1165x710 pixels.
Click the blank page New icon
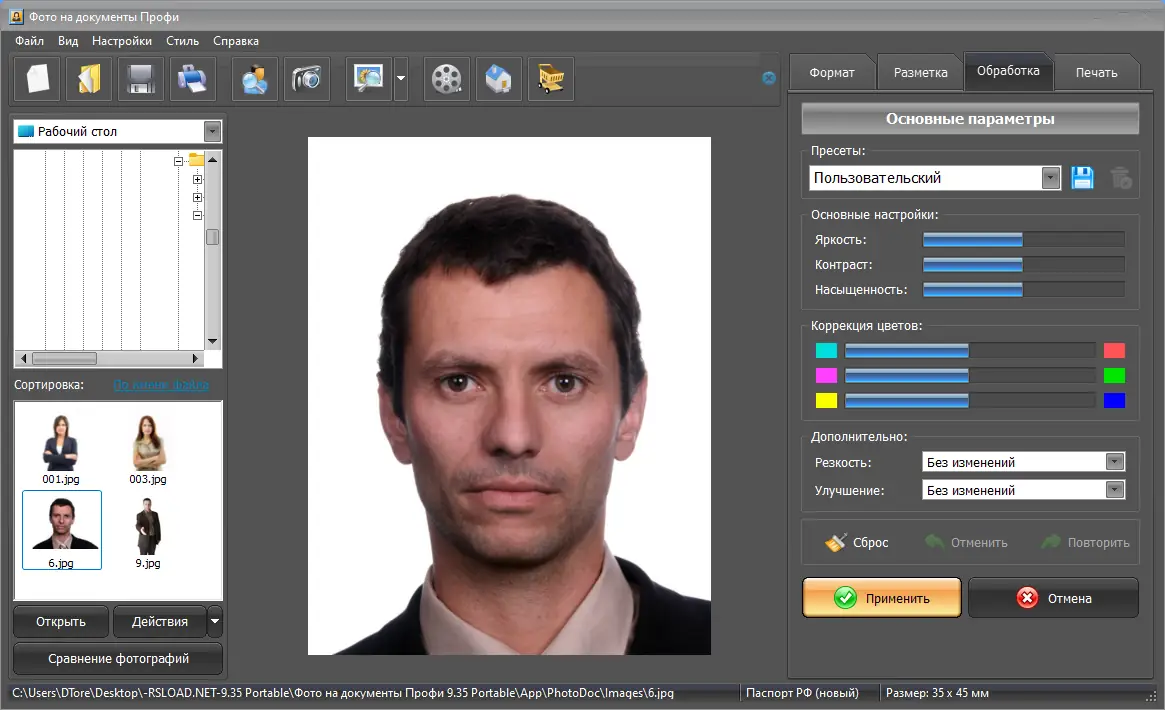coord(37,79)
